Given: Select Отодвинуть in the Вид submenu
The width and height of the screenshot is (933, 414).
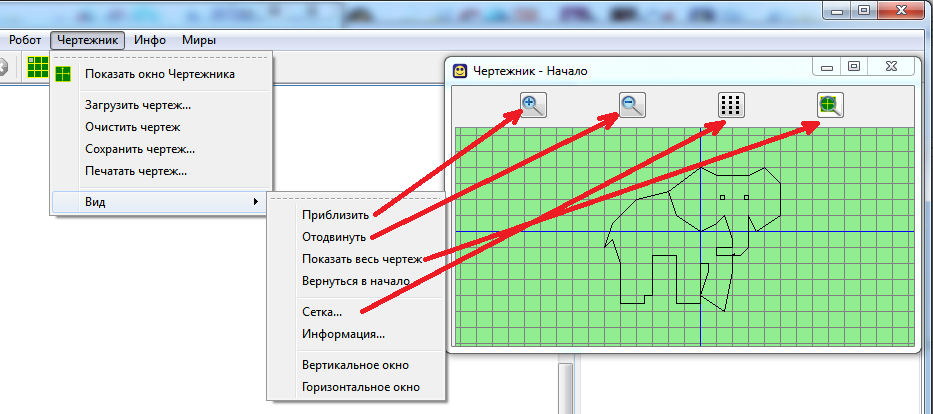Looking at the screenshot, I should pos(355,237).
